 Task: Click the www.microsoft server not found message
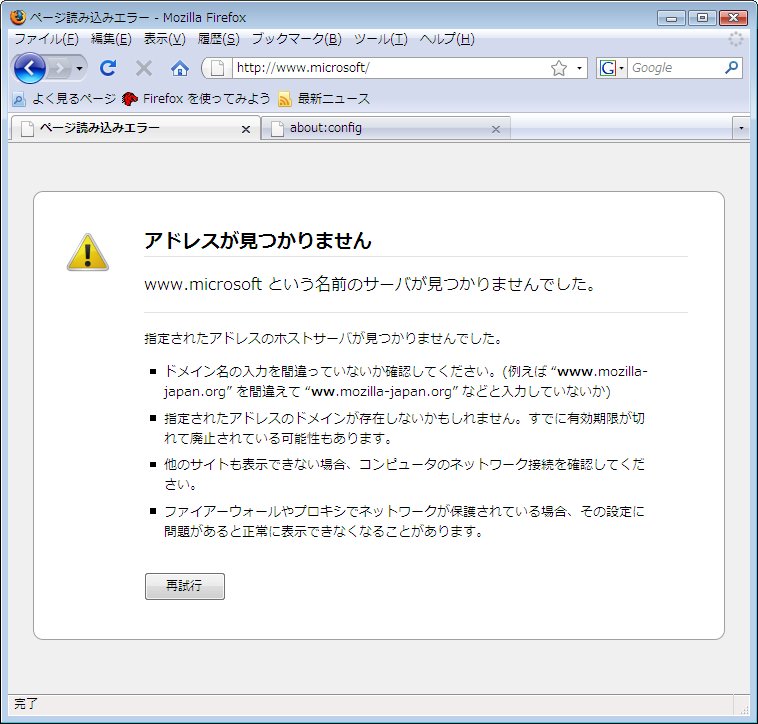pos(370,284)
